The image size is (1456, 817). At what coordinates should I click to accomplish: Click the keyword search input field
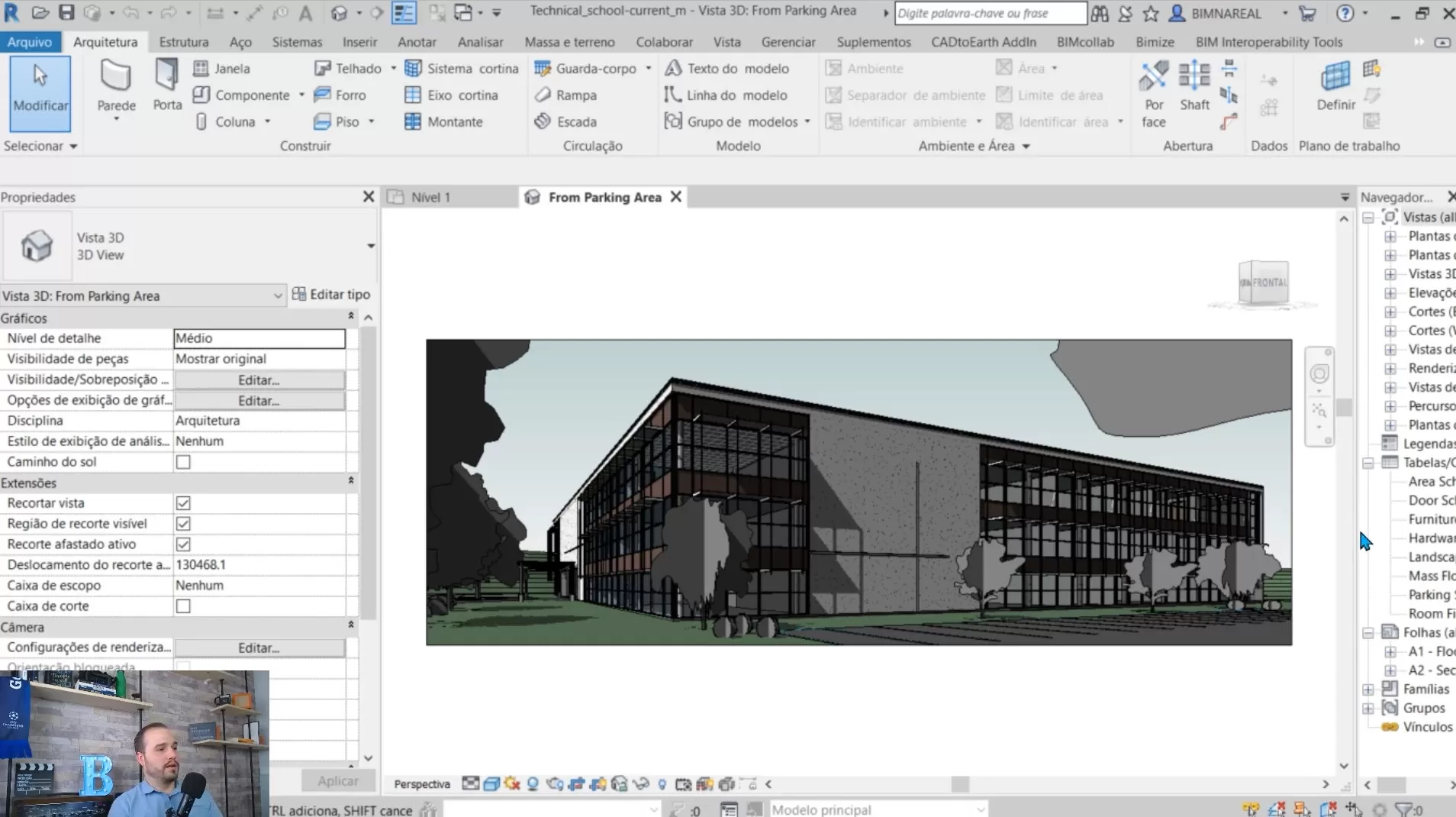(x=991, y=13)
